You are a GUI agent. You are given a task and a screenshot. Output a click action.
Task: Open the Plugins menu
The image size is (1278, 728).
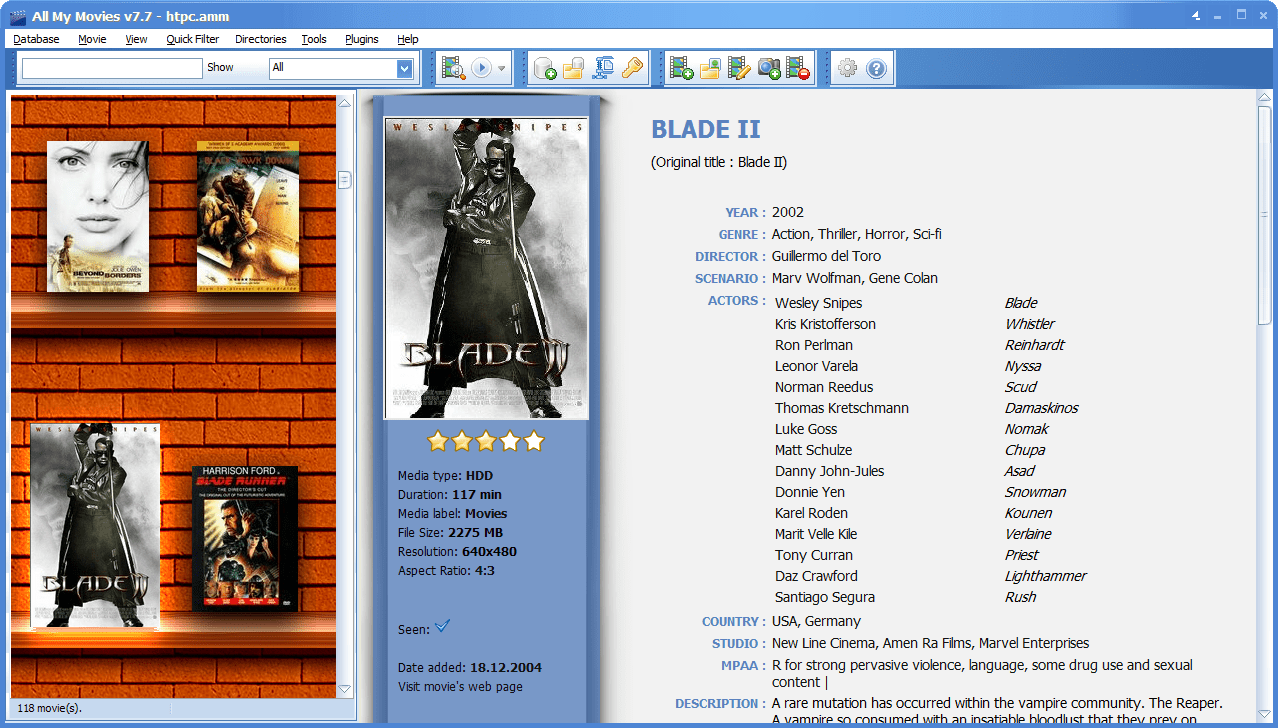(x=361, y=39)
